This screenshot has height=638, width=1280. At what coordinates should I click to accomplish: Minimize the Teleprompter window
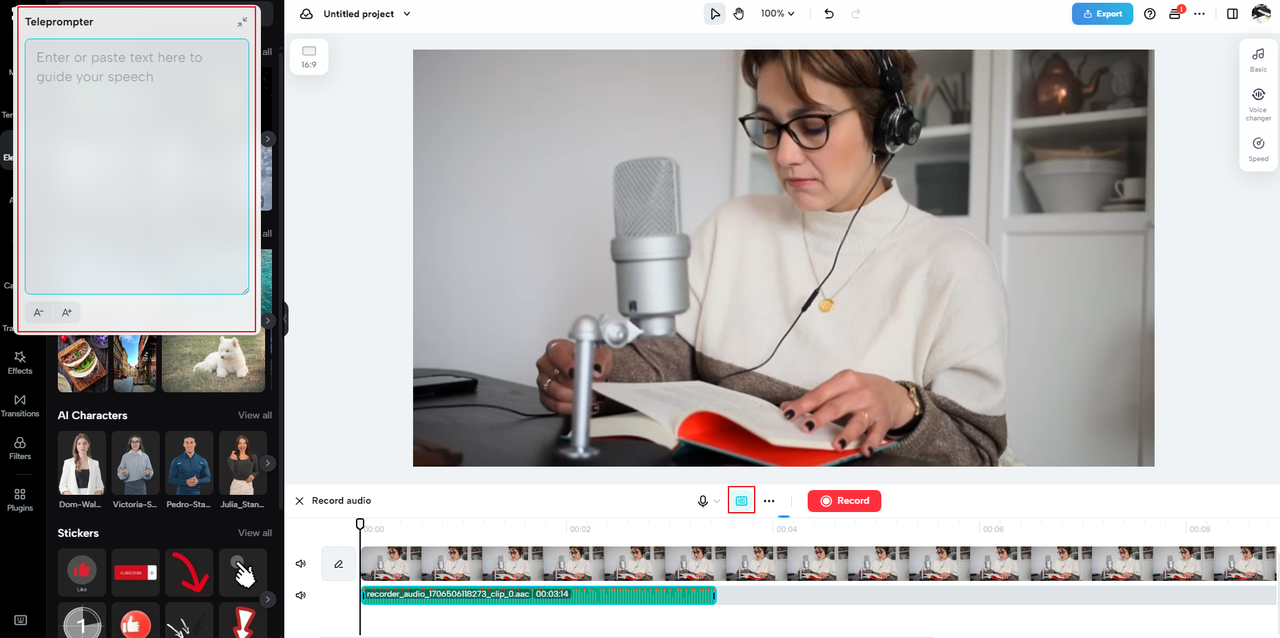click(x=242, y=21)
